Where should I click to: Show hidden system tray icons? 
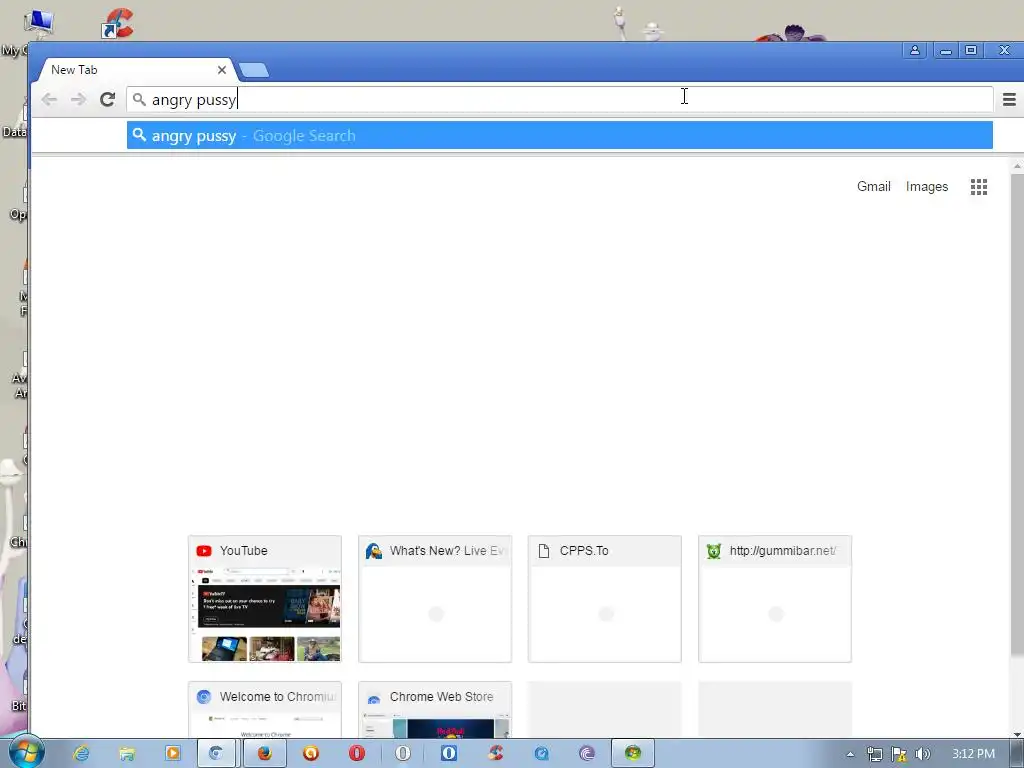coord(850,754)
